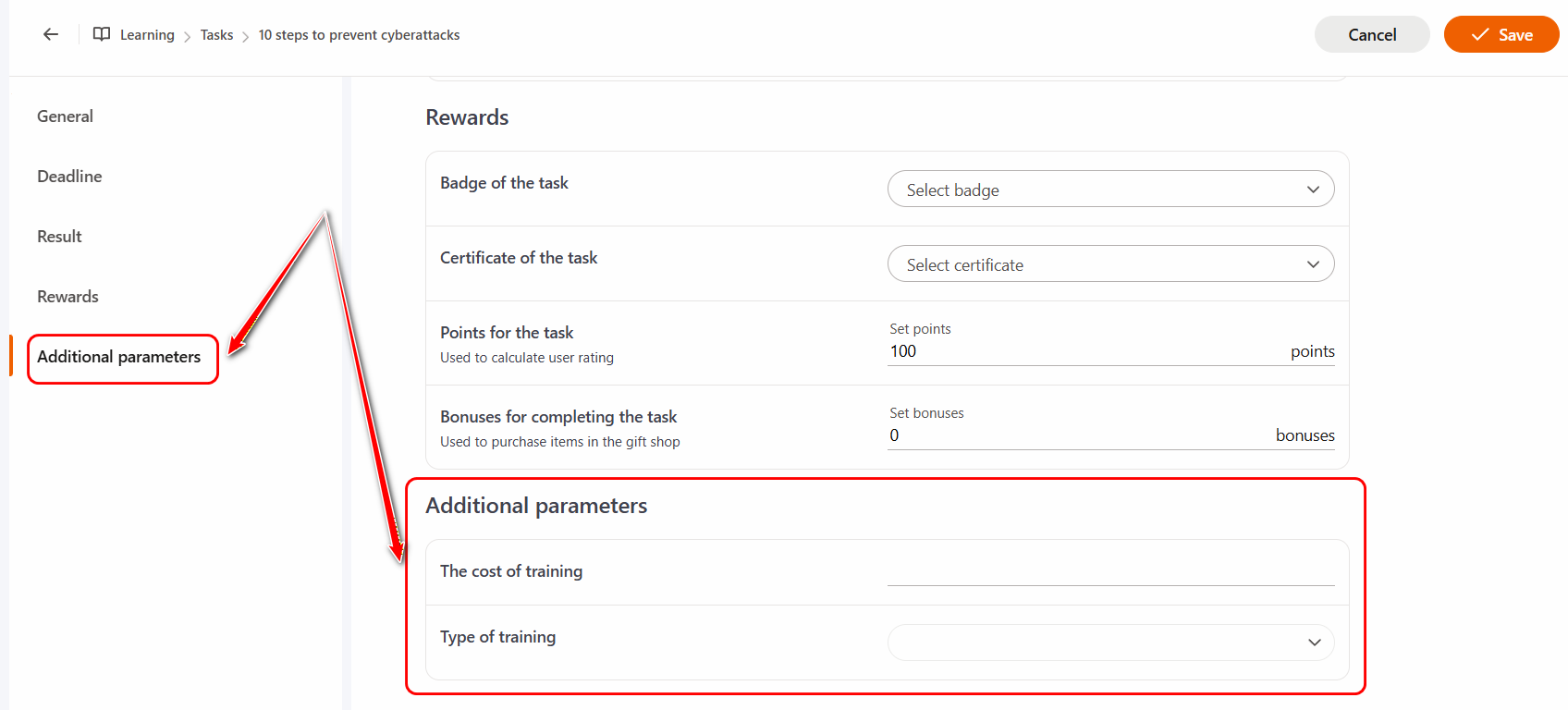This screenshot has height=710, width=1568.
Task: Jump to Rewards in the sidebar
Action: point(67,297)
